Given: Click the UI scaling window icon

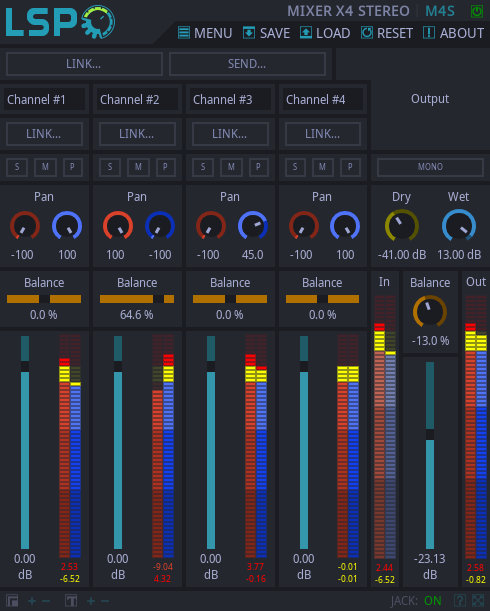Looking at the screenshot, I should coord(12,600).
